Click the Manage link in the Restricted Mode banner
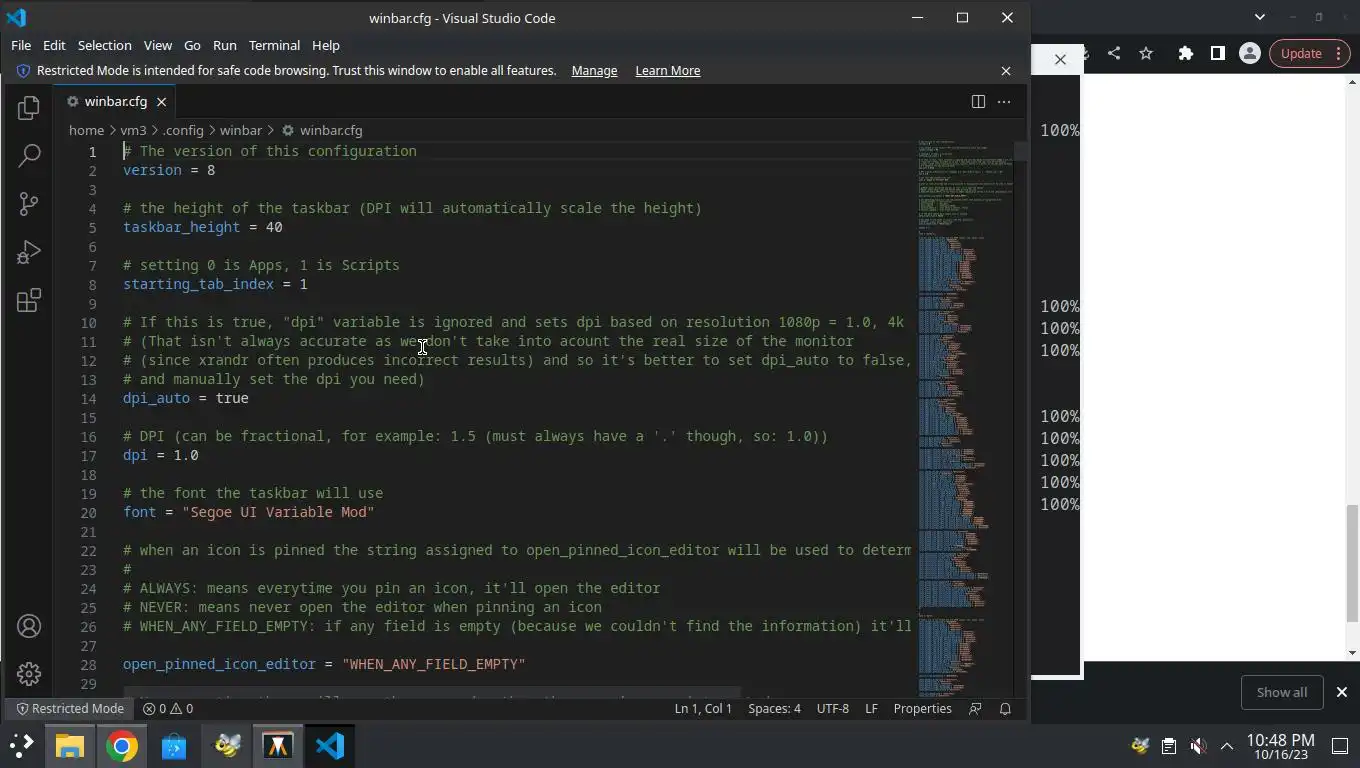 pyautogui.click(x=594, y=71)
